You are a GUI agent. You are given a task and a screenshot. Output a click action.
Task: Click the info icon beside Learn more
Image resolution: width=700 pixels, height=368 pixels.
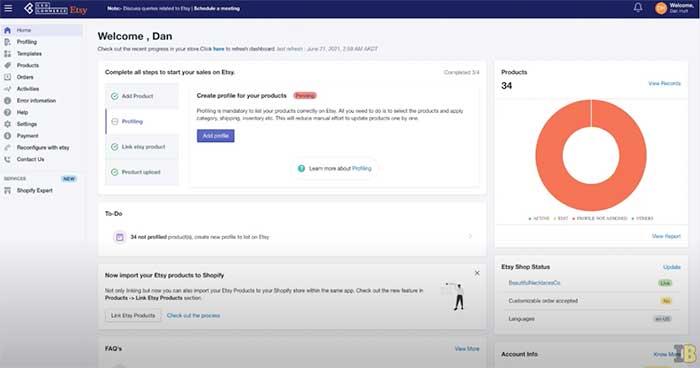pos(301,168)
